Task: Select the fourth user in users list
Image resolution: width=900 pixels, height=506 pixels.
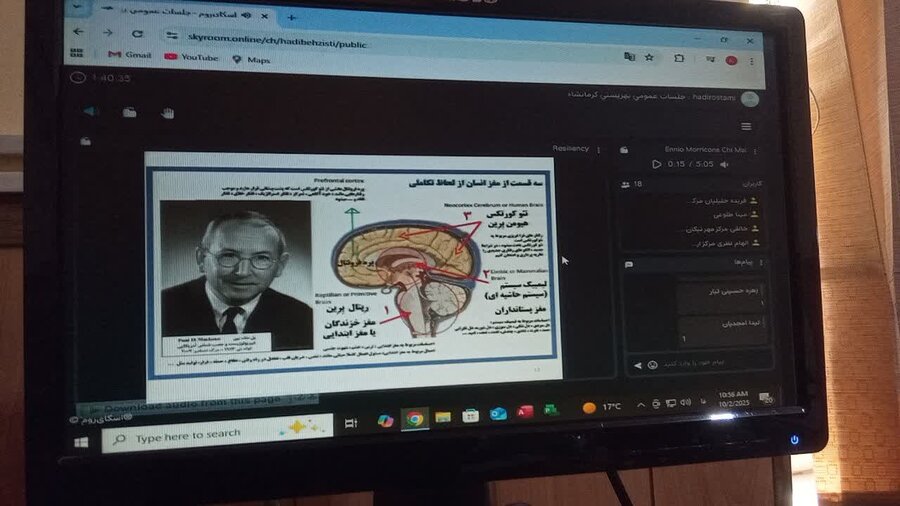Action: [x=726, y=243]
